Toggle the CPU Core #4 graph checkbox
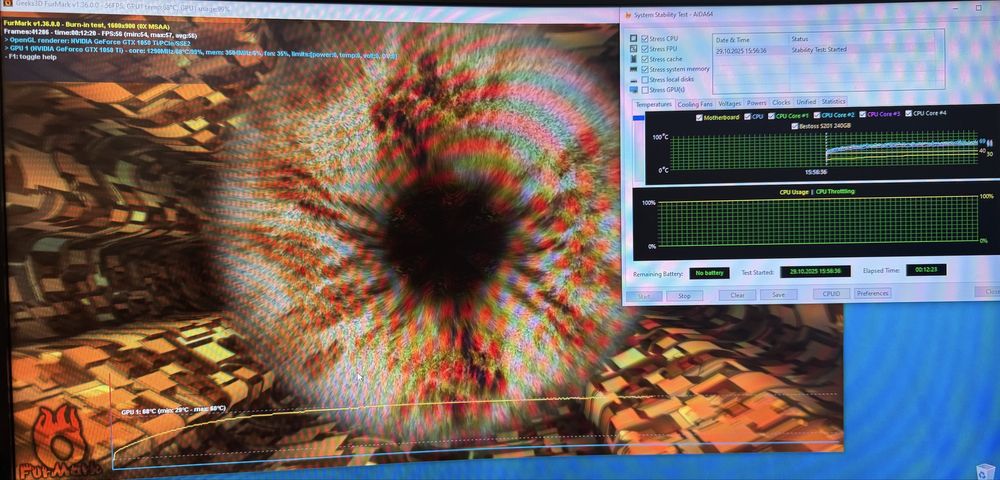The image size is (1000, 480). 909,113
